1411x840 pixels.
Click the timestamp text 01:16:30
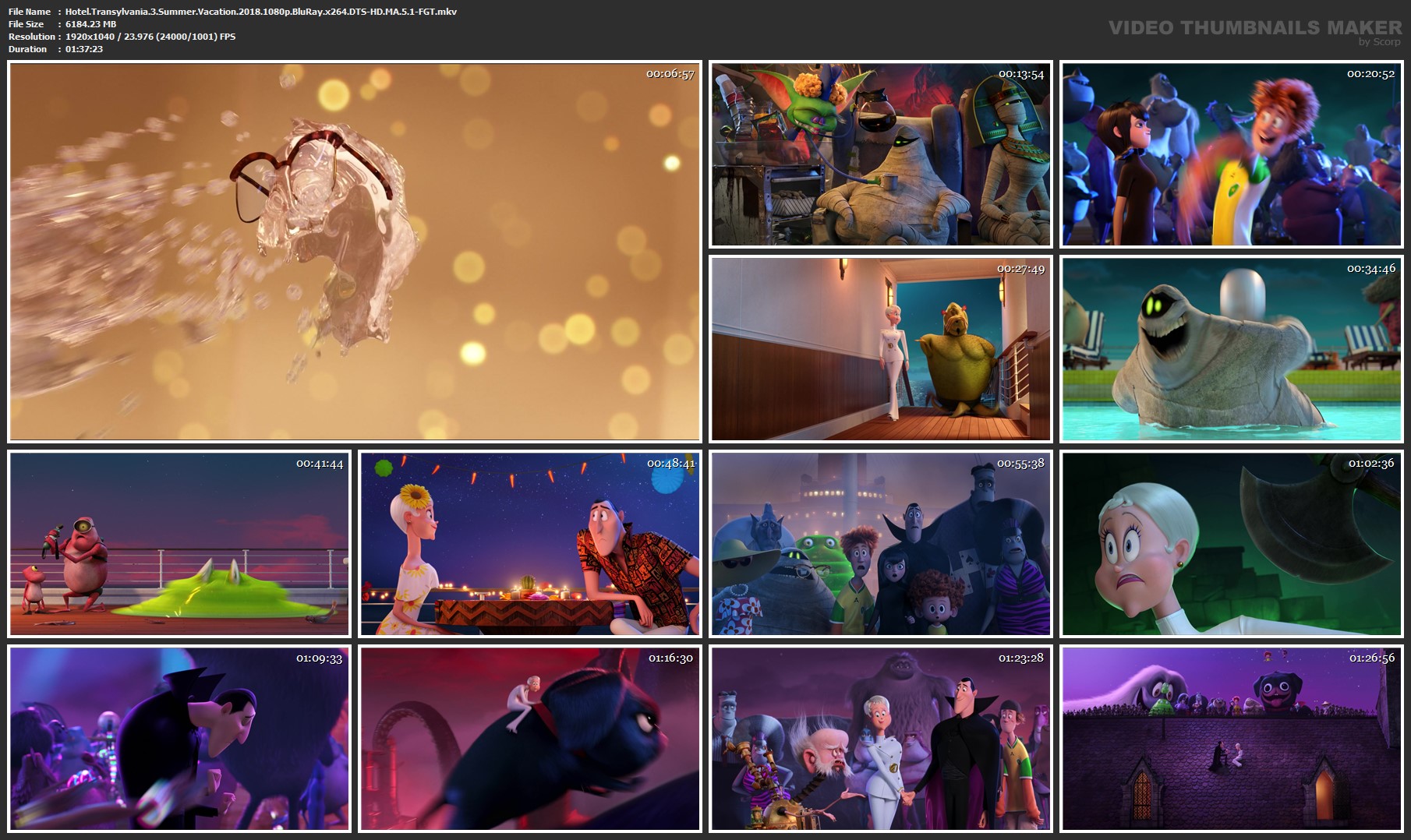tap(671, 658)
